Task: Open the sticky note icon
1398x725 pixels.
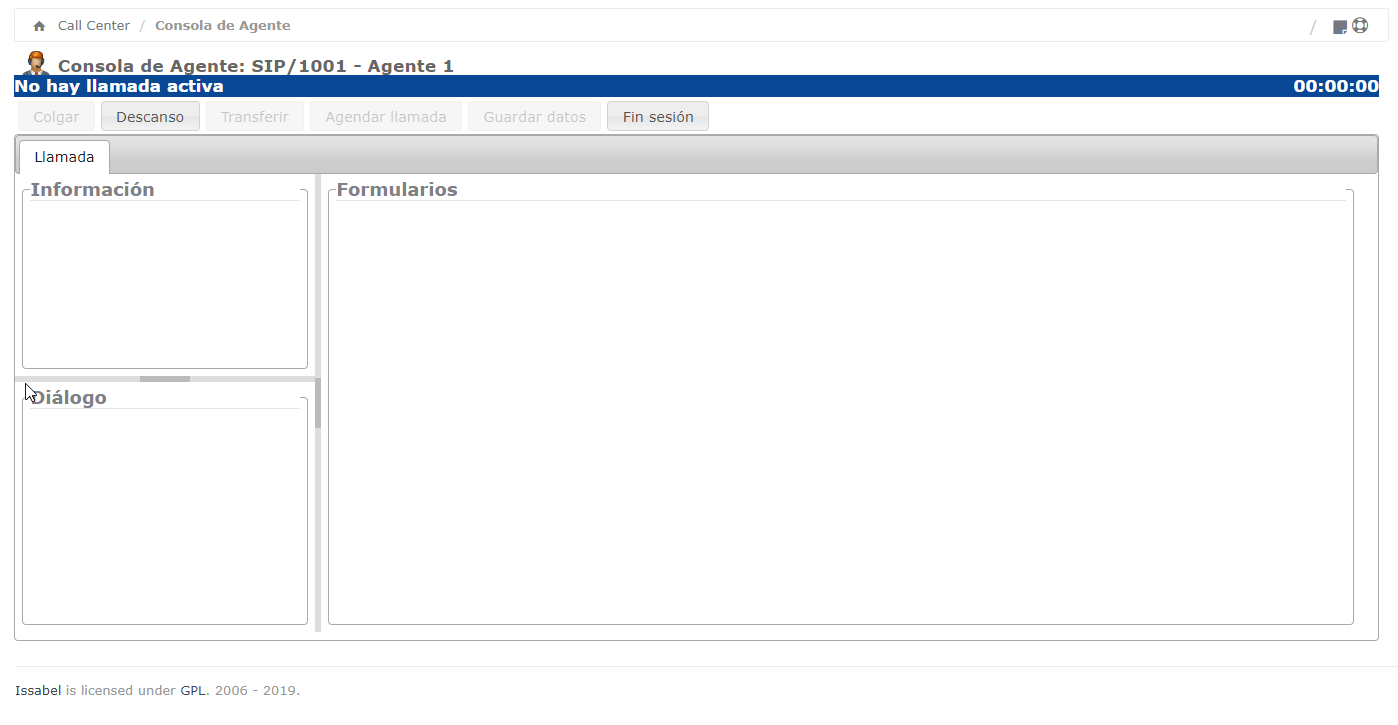Action: pos(1340,27)
